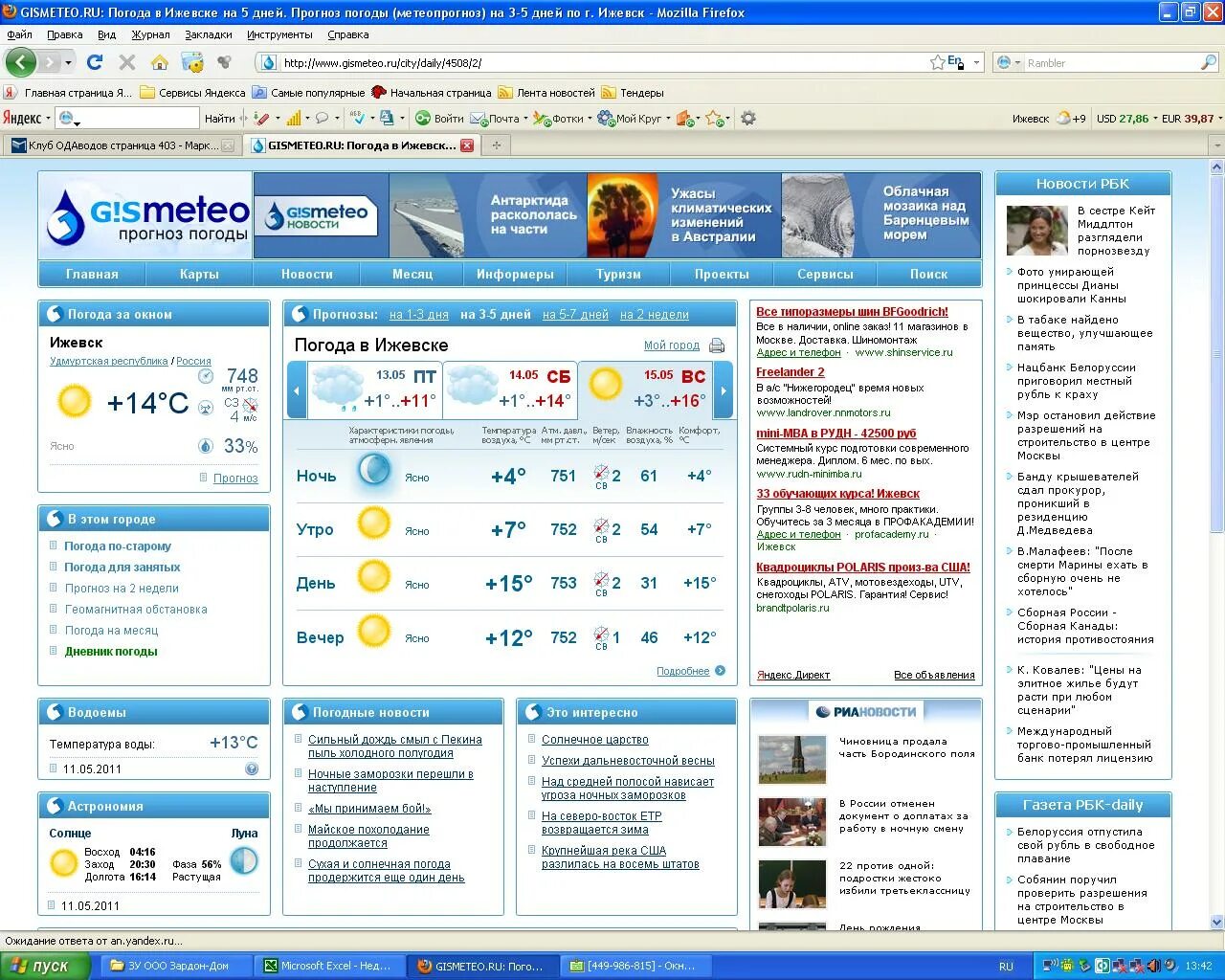Stop loading with the X icon
The height and width of the screenshot is (980, 1225).
[x=126, y=62]
